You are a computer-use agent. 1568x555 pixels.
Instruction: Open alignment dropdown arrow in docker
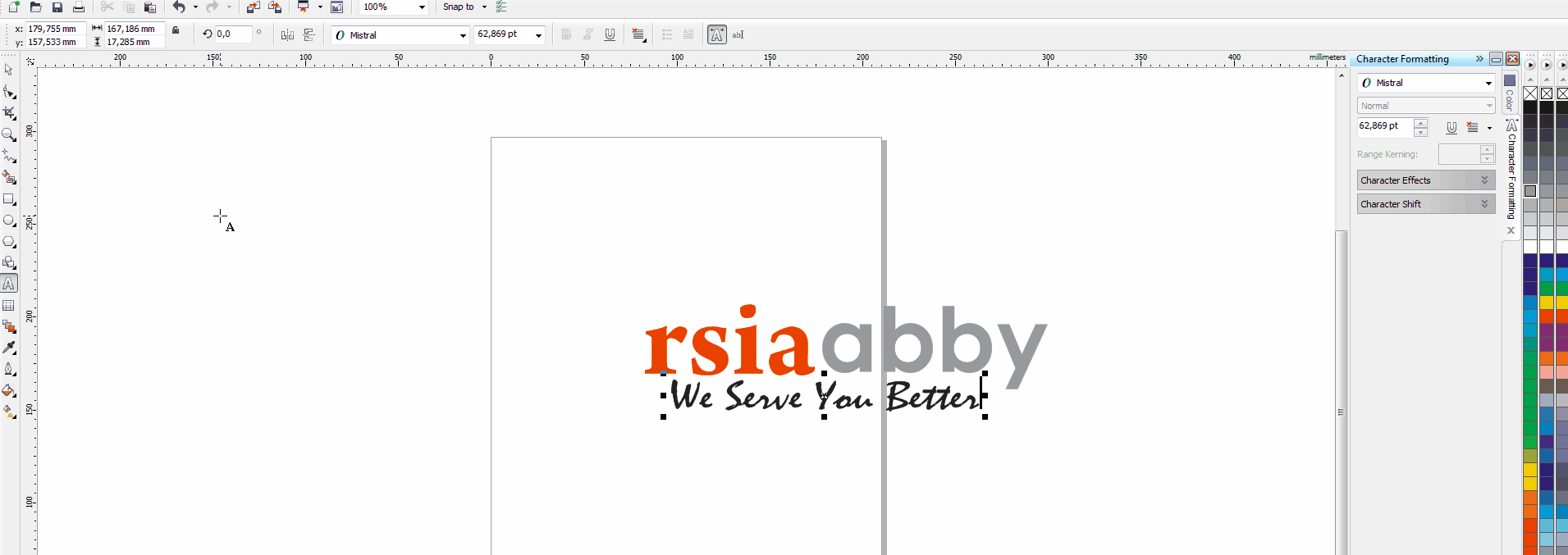[x=1490, y=128]
